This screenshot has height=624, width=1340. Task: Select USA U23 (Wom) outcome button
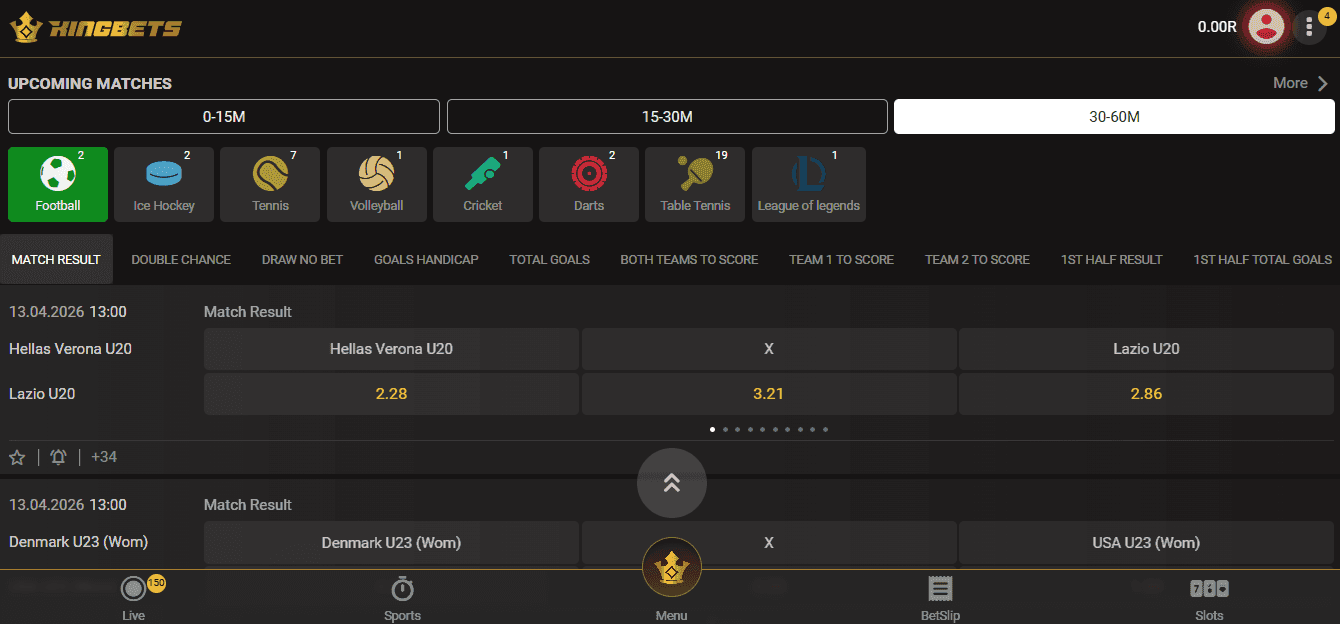pyautogui.click(x=1146, y=543)
